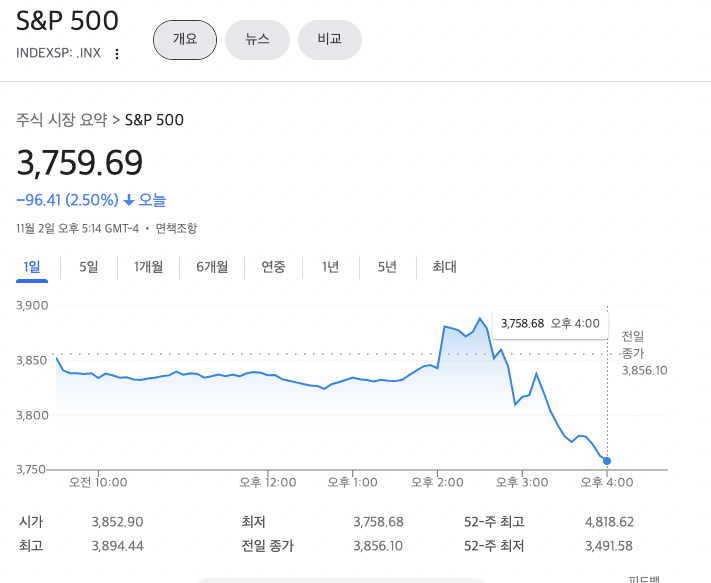Click the 오전 10:00 axis label
The width and height of the screenshot is (711, 583).
click(x=98, y=482)
